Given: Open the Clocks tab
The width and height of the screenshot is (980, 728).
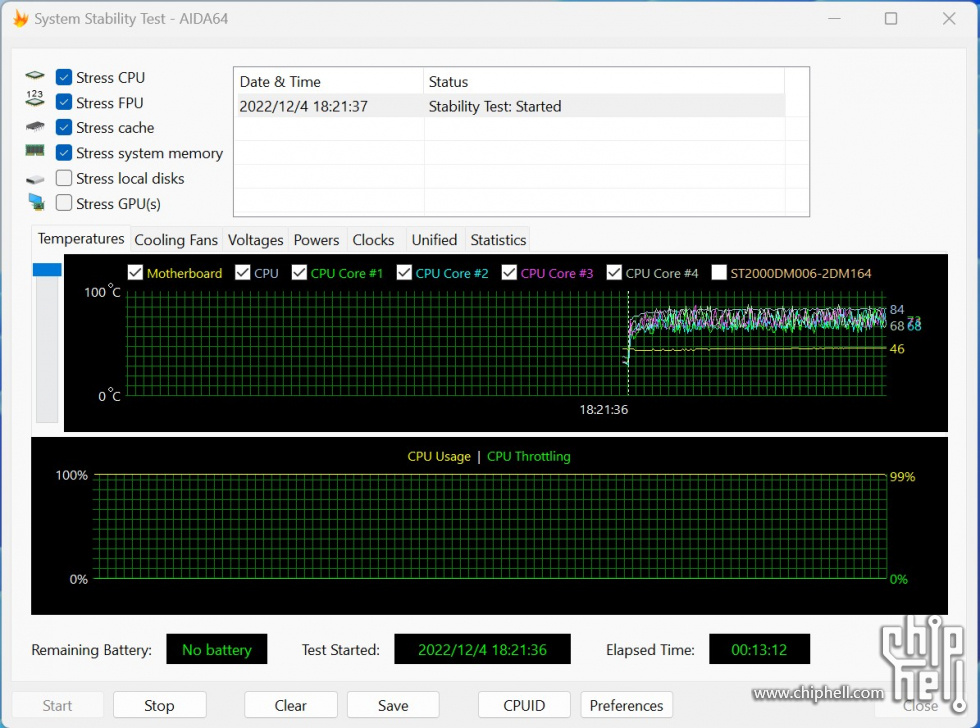Looking at the screenshot, I should (373, 240).
